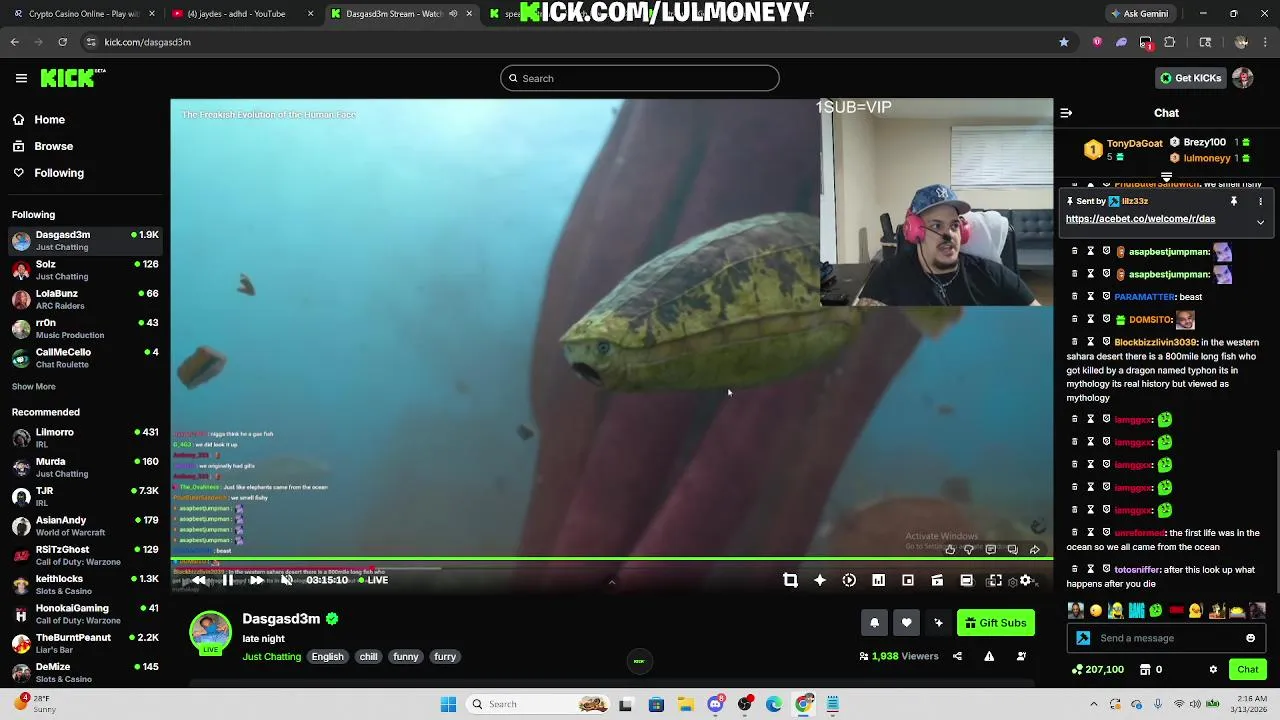
Task: Turn on notifications bell for Dasgasd3m
Action: coord(874,623)
